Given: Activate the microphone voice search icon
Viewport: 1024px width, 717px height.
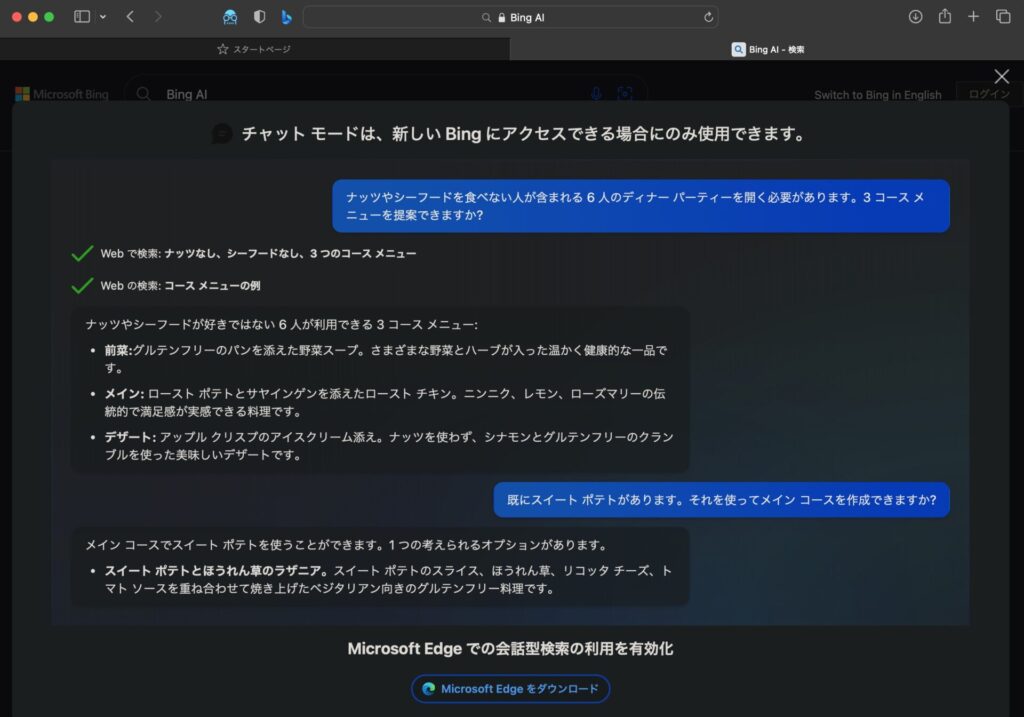Looking at the screenshot, I should pos(596,94).
